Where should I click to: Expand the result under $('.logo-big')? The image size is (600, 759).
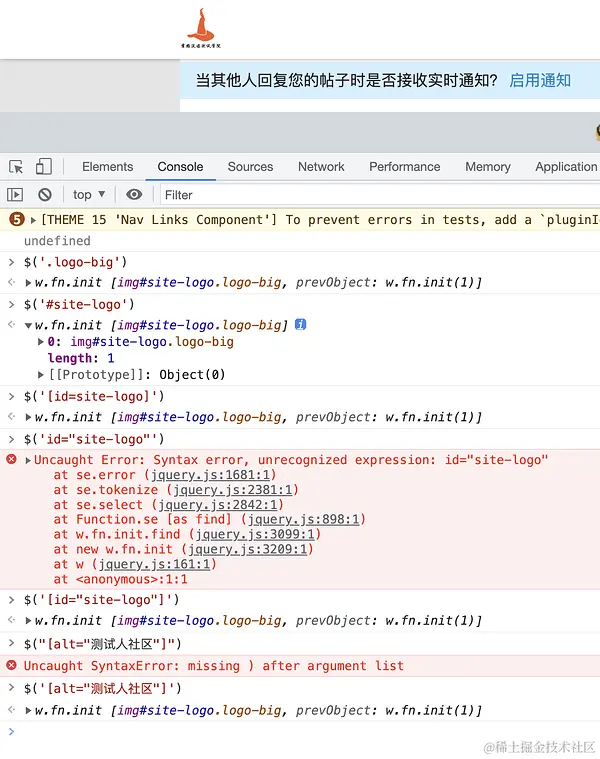click(29, 283)
